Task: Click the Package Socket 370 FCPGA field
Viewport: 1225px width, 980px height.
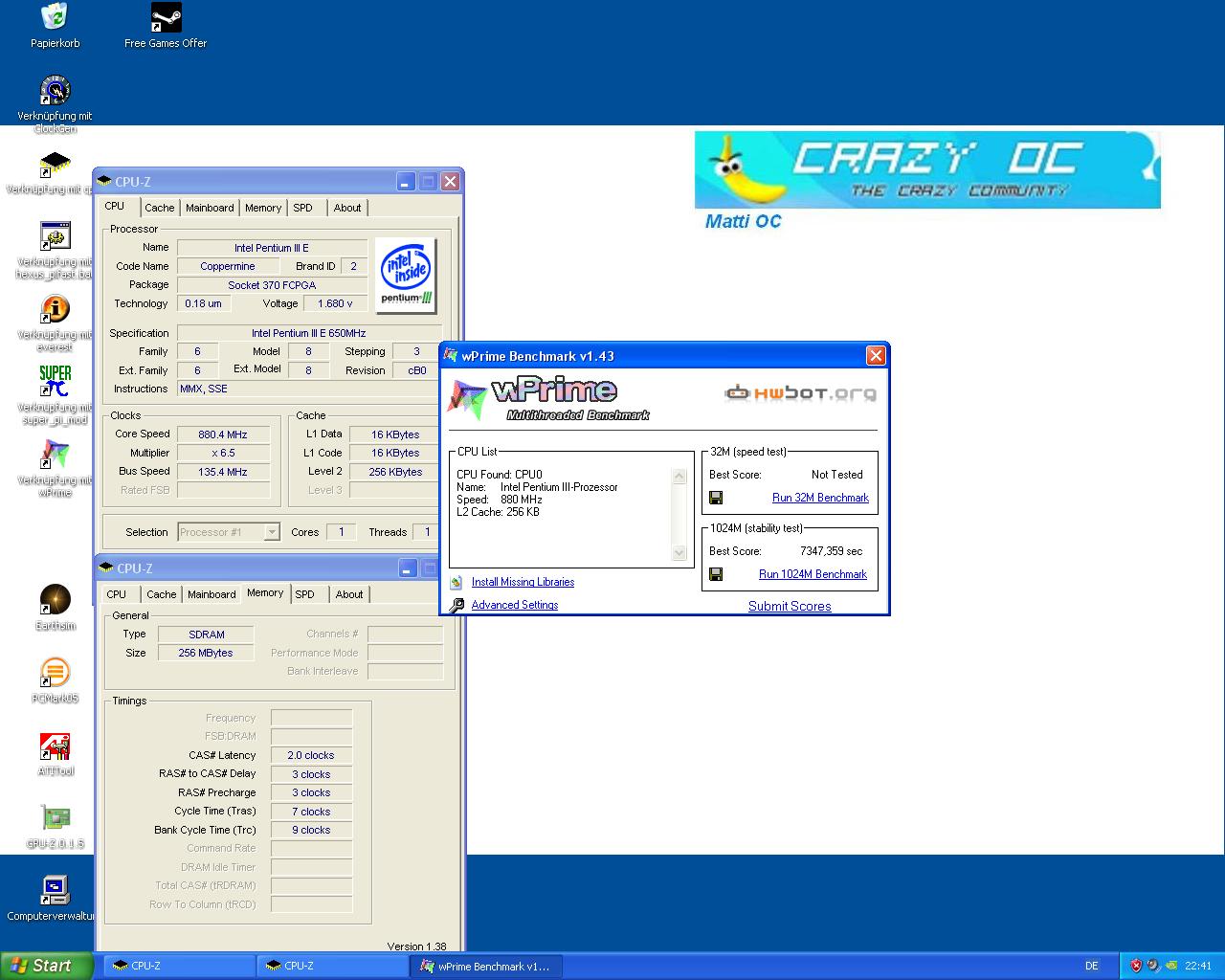Action: 272,285
